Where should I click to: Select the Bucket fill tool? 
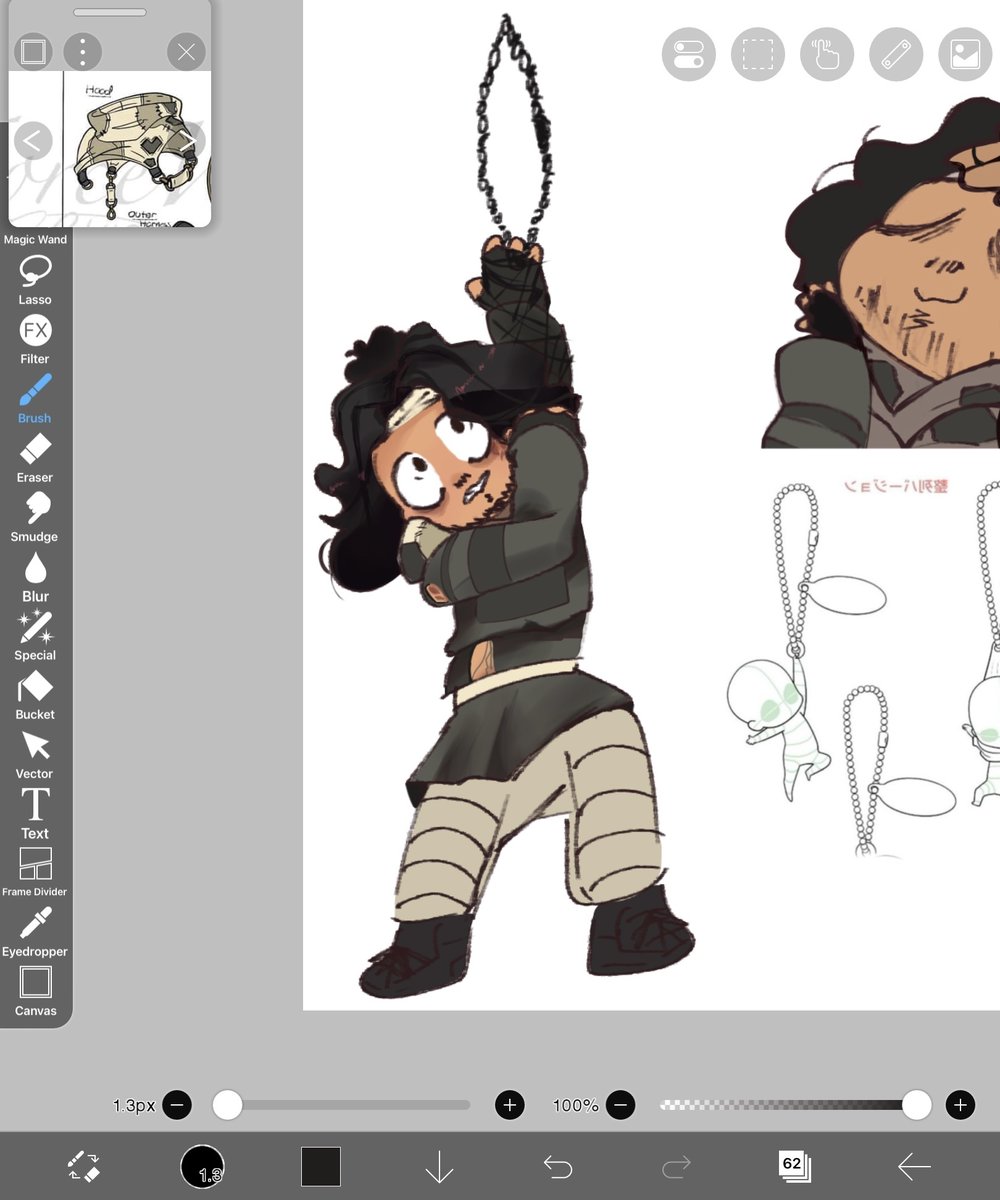[x=35, y=695]
